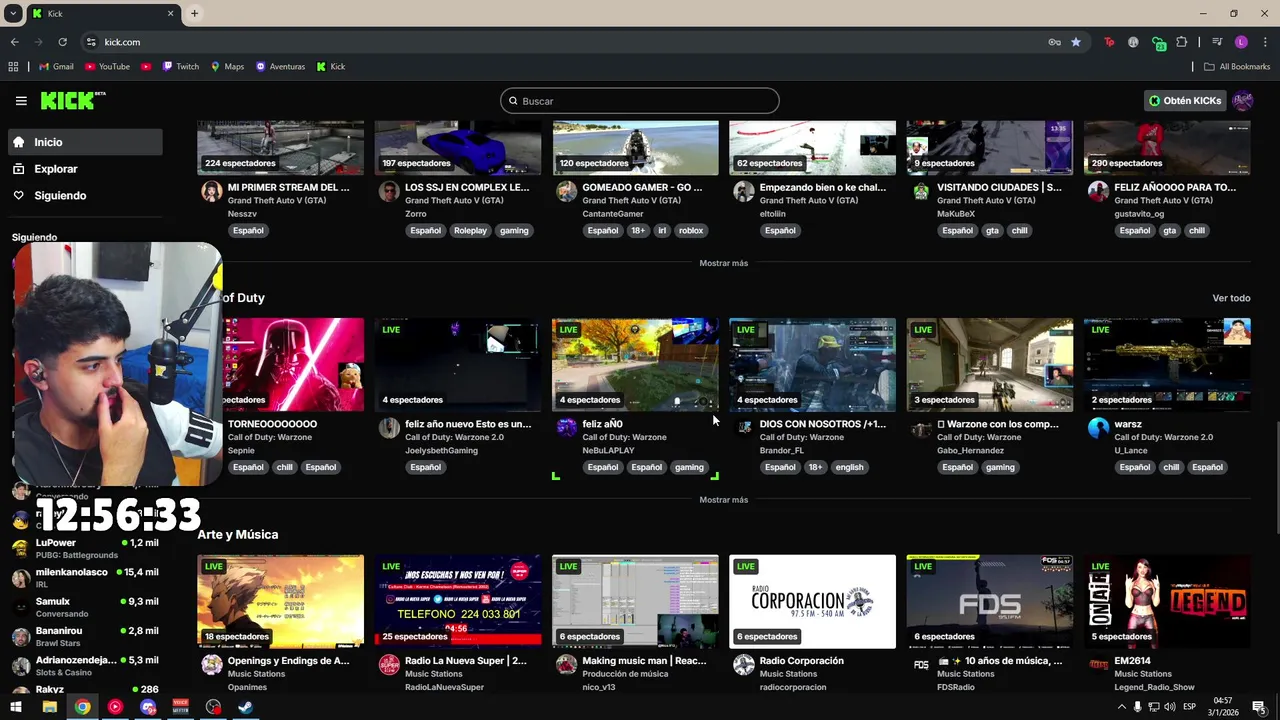The image size is (1280, 720).
Task: Open the Zorro channel avatar
Action: pyautogui.click(x=389, y=192)
